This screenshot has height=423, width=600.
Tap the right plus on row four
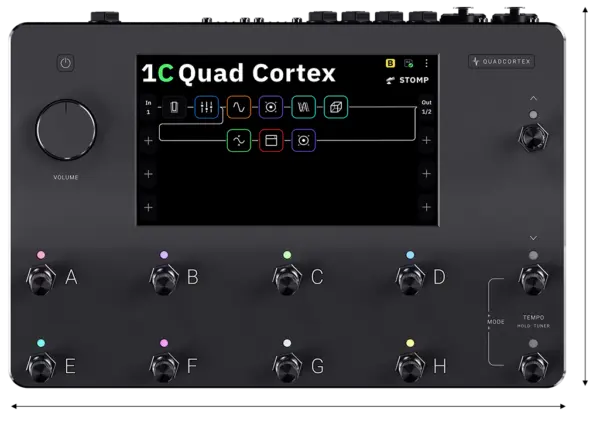[426, 207]
